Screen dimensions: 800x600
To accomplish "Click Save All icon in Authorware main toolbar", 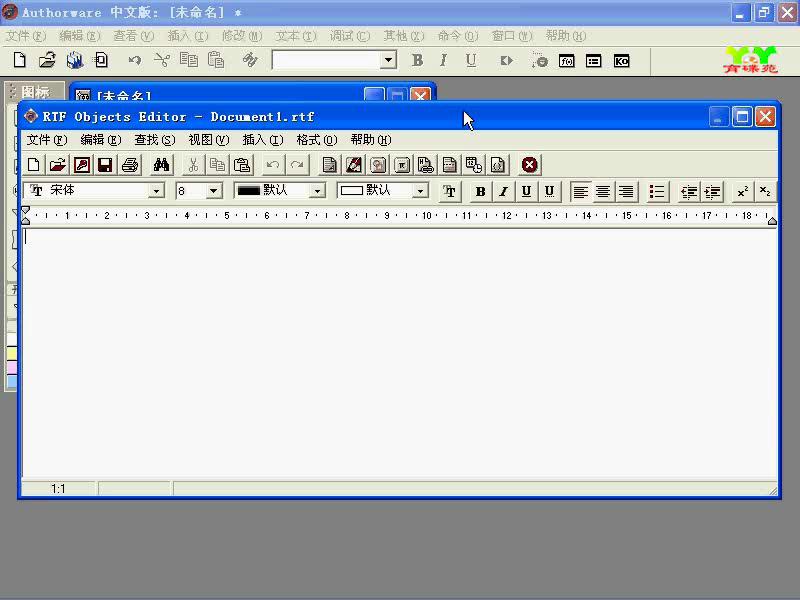I will pos(74,60).
